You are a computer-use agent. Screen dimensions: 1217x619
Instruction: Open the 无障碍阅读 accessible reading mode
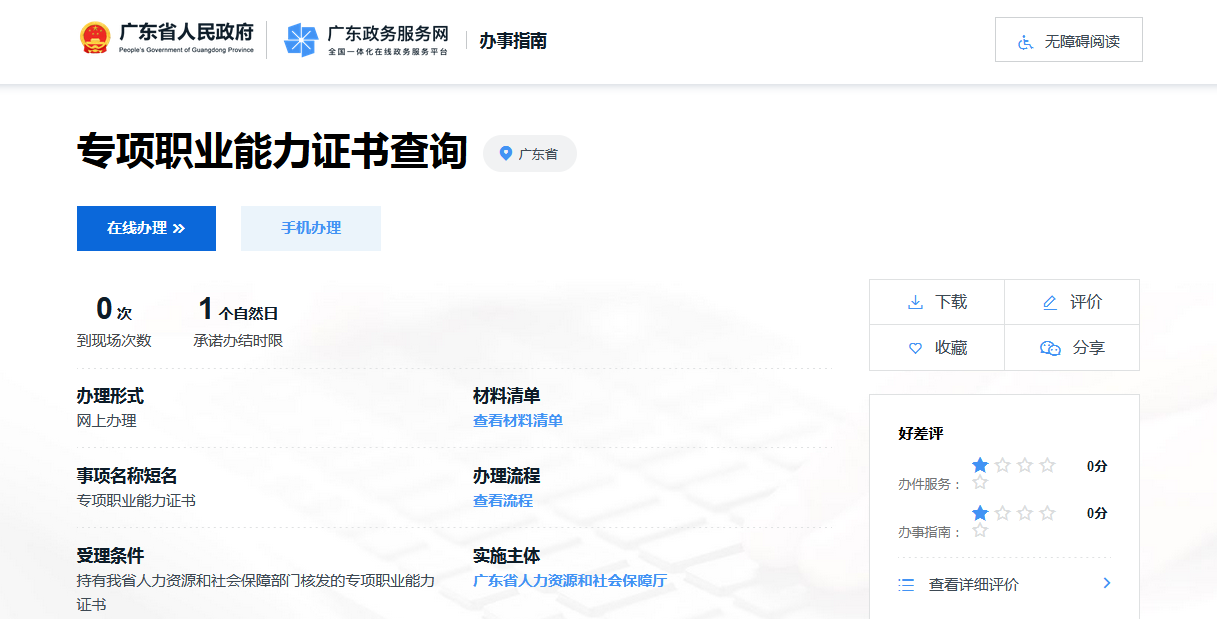1081,41
